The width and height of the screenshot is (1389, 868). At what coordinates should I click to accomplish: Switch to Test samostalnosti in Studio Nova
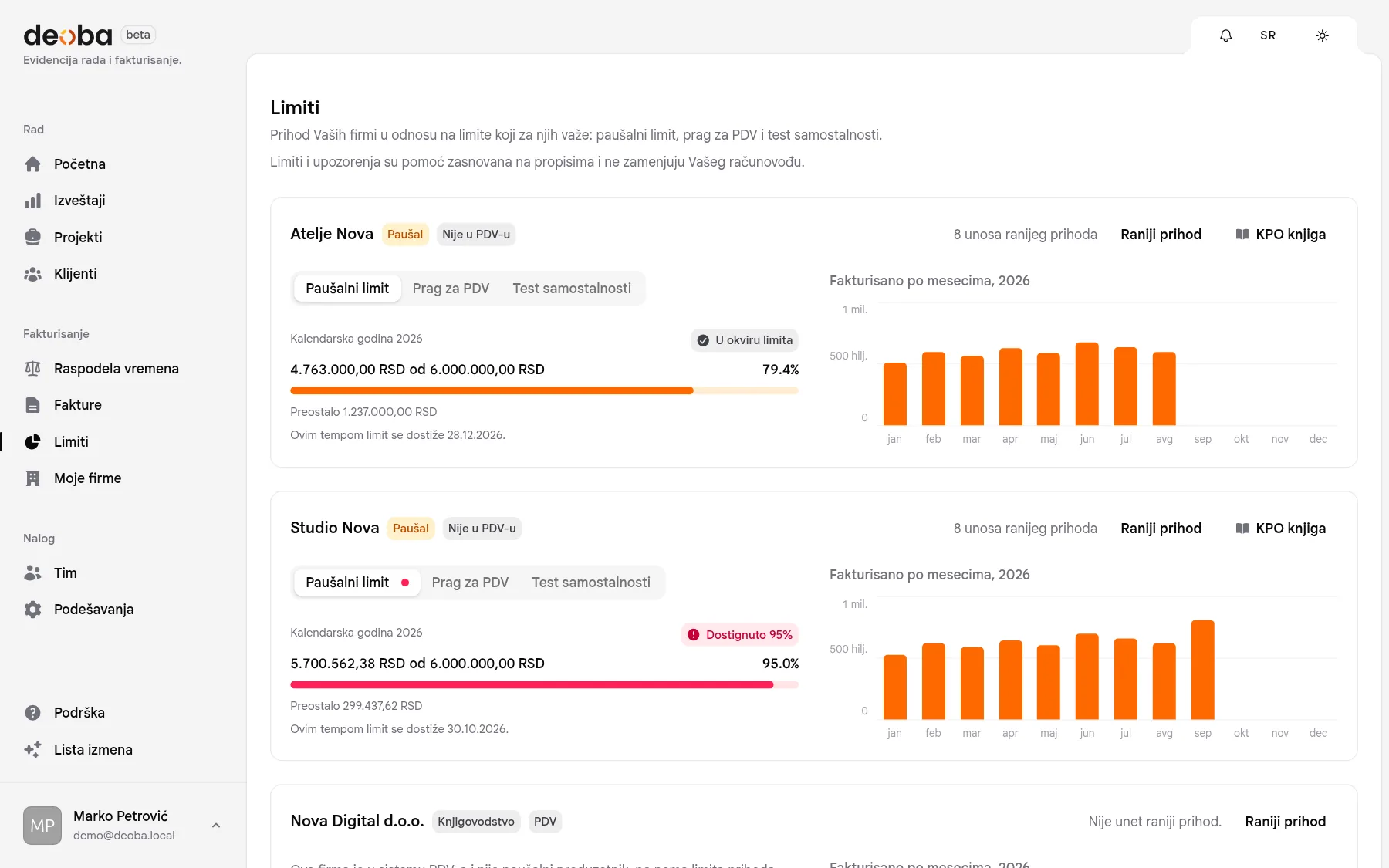click(x=591, y=583)
